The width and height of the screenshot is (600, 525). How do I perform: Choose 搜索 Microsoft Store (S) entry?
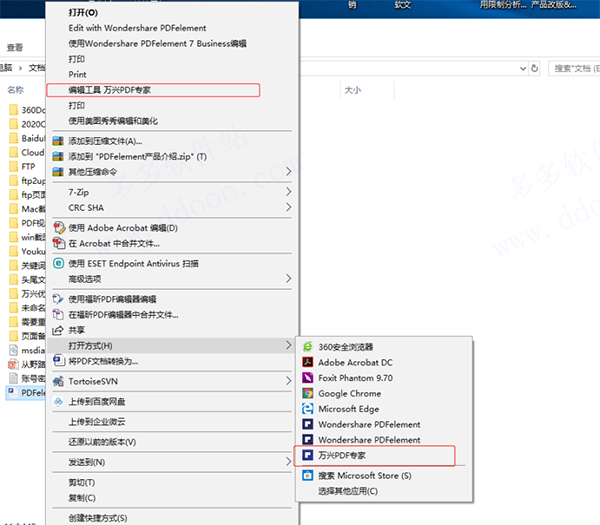pyautogui.click(x=384, y=476)
